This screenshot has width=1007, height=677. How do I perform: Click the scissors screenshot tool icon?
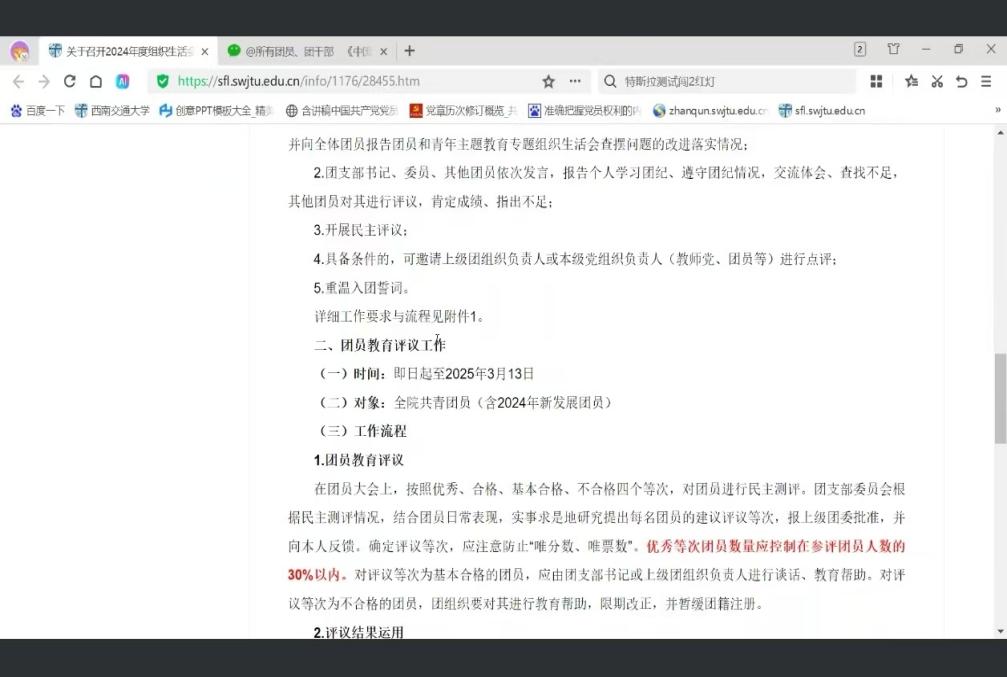[937, 82]
